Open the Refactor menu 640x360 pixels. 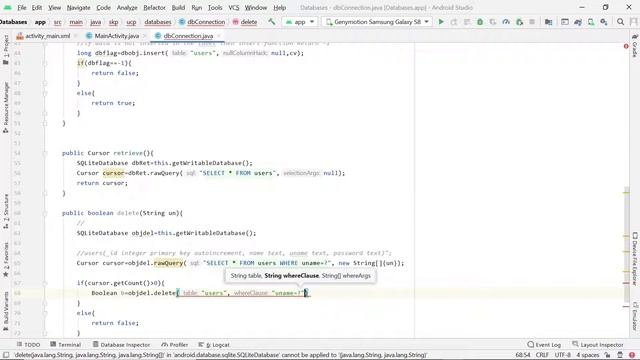[154, 7]
